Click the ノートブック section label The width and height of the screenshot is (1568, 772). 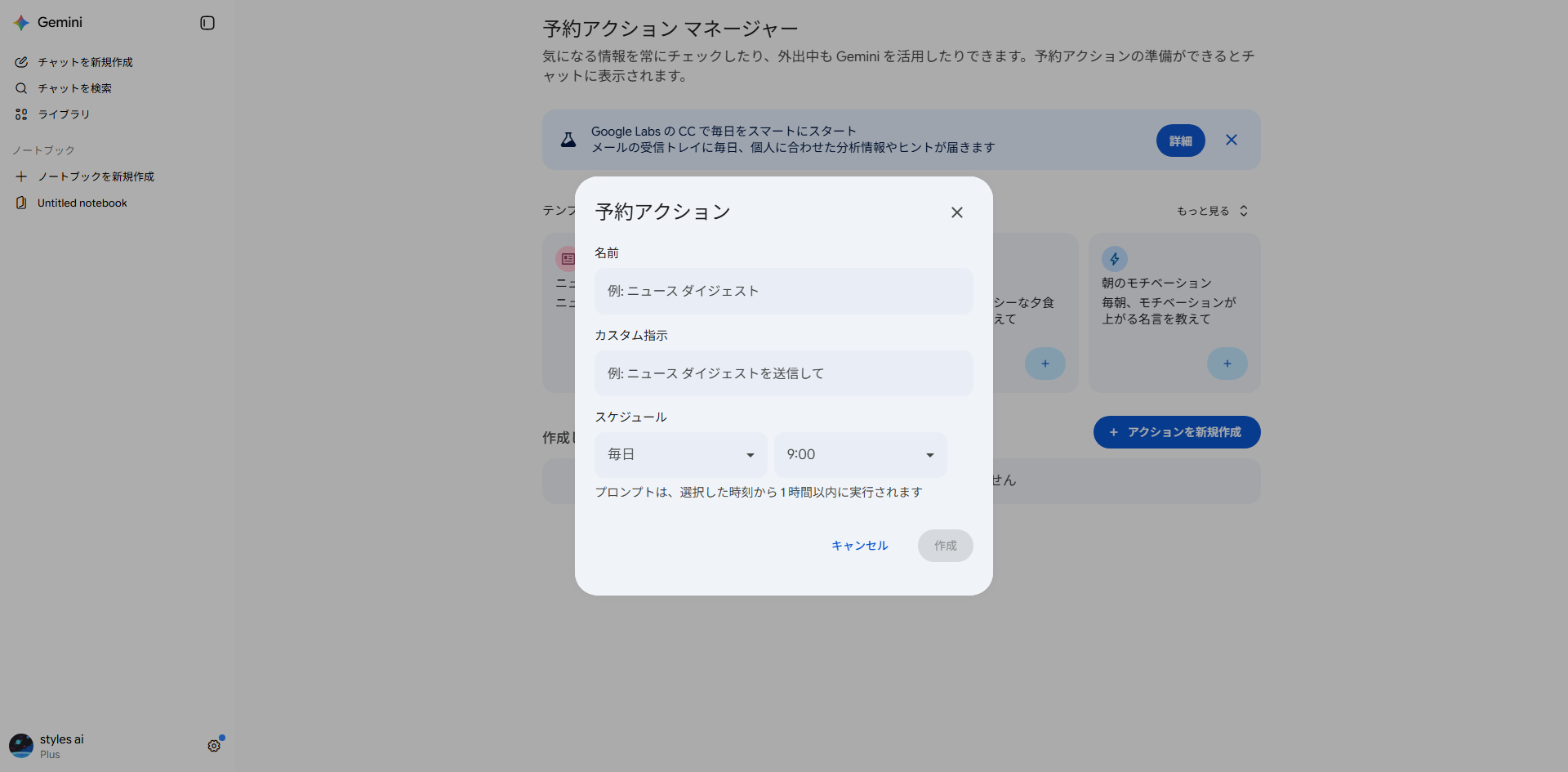(43, 150)
